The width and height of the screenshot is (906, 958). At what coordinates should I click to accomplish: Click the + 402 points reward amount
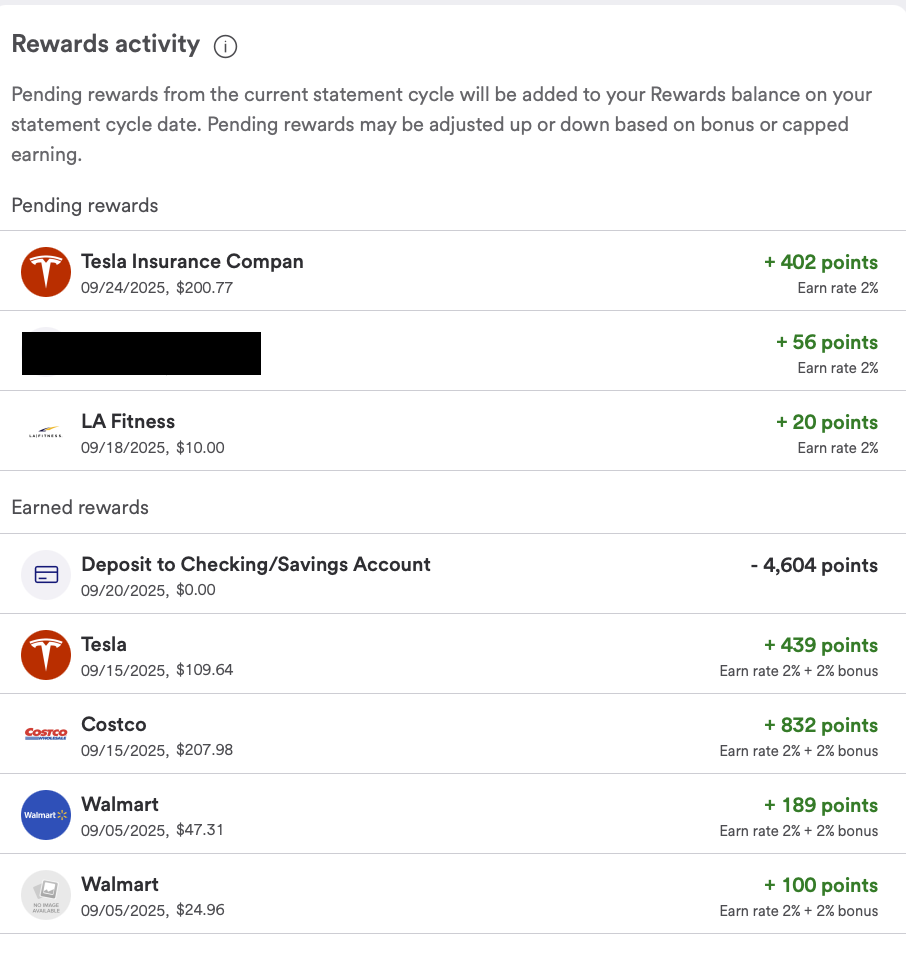point(820,263)
